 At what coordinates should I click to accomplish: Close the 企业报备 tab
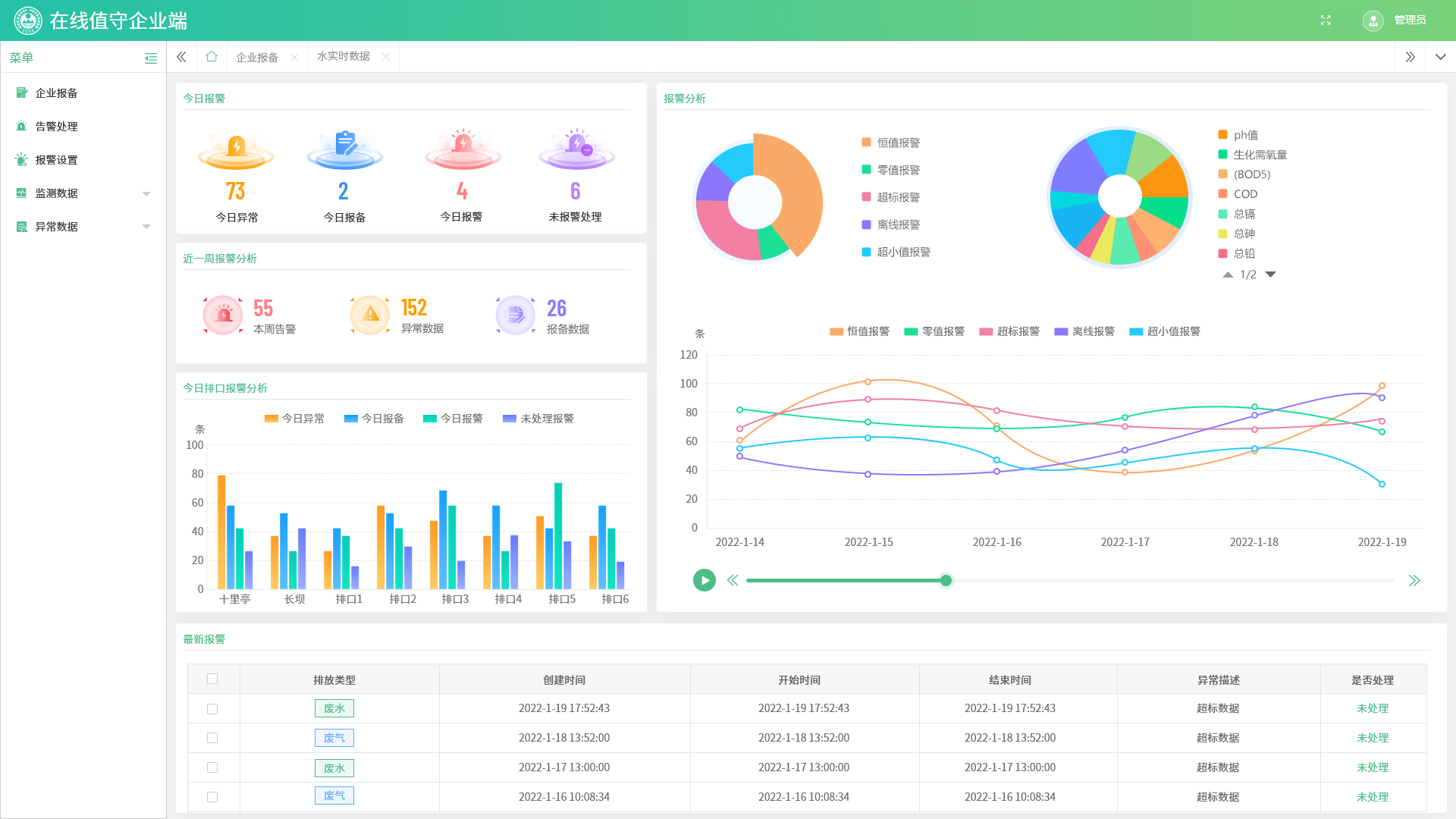pyautogui.click(x=294, y=58)
